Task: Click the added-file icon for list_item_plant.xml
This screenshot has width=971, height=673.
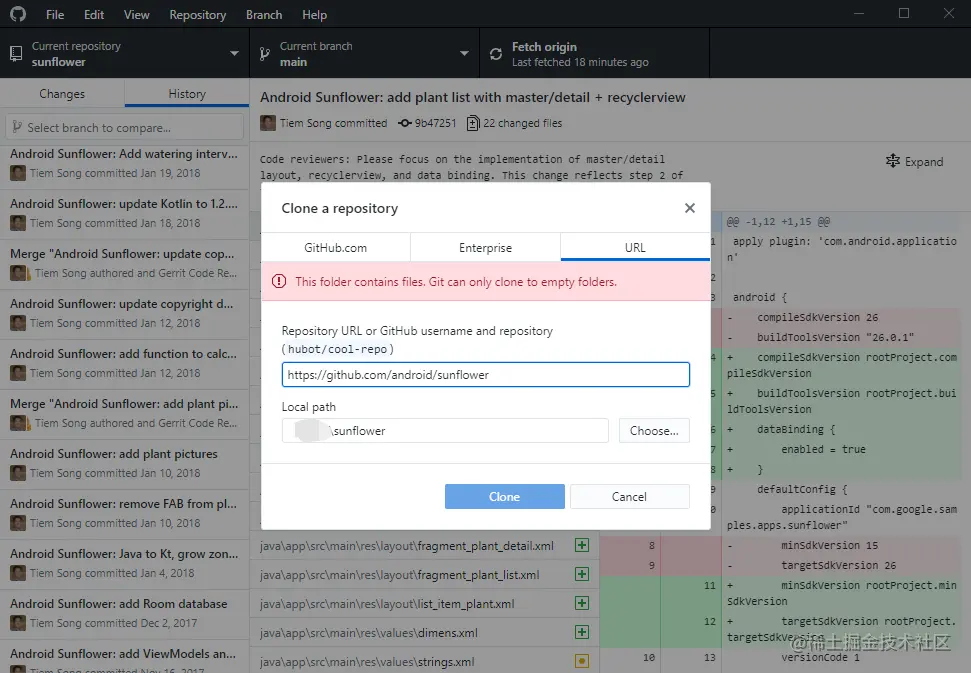Action: click(581, 604)
